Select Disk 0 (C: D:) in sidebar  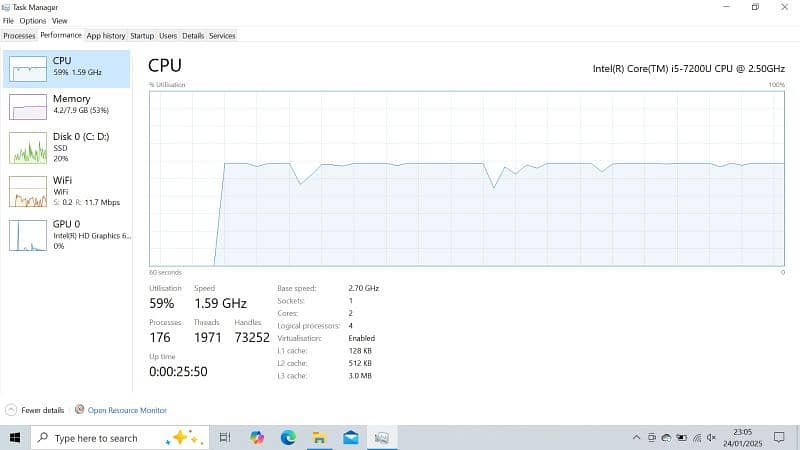tap(66, 146)
